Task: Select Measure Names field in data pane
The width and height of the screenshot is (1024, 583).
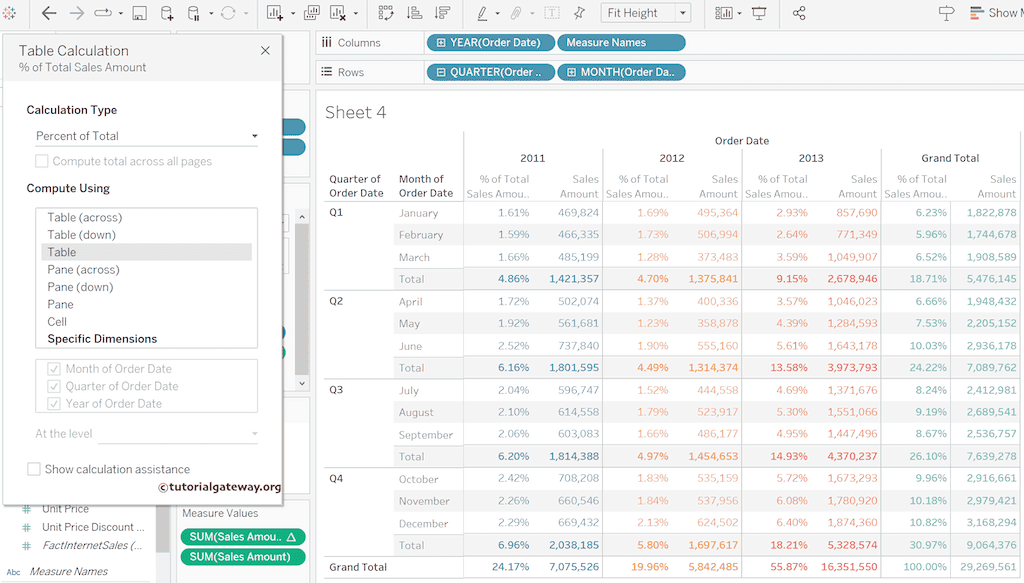Action: 69,571
